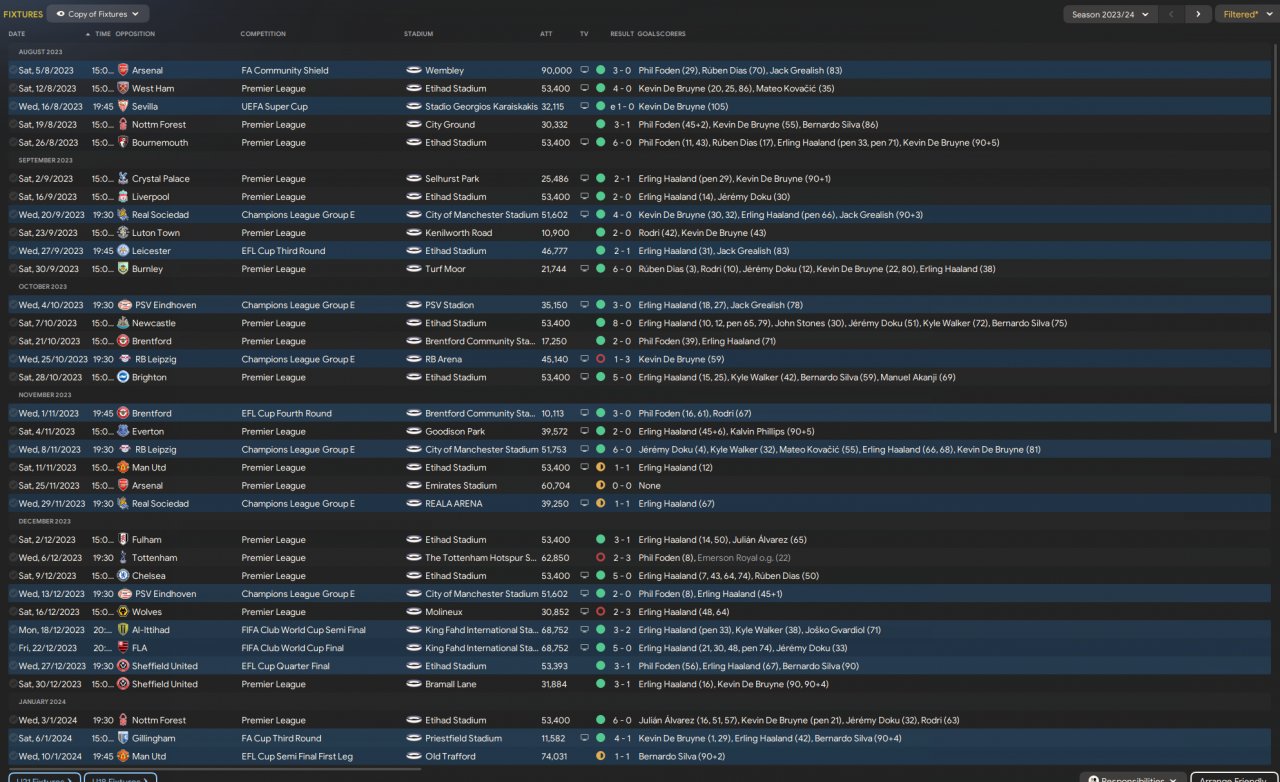
Task: Tick the selector for the Sat, 2/9/2023 fixture
Action: pyautogui.click(x=13, y=179)
